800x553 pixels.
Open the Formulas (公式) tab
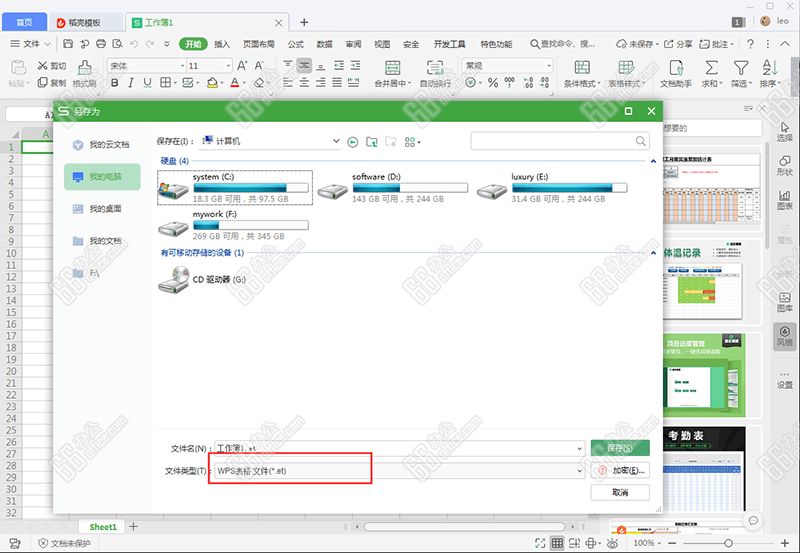(x=295, y=44)
